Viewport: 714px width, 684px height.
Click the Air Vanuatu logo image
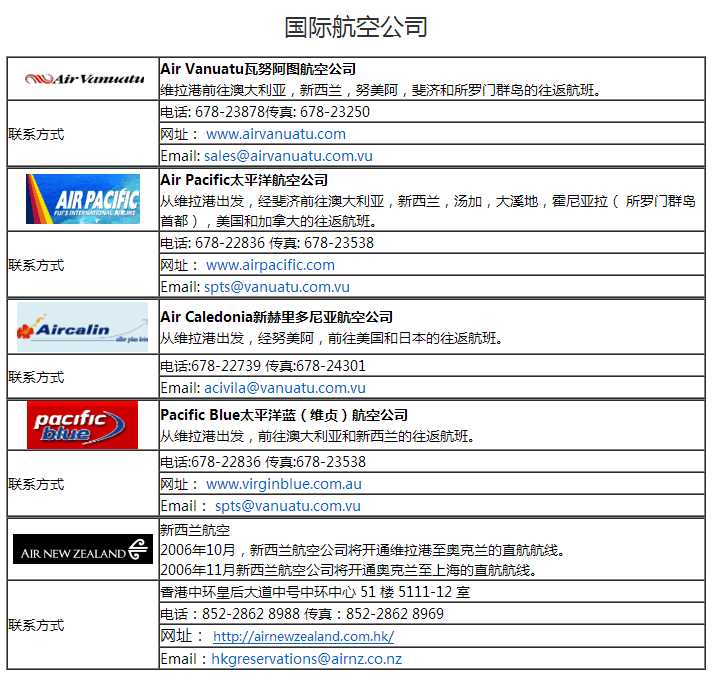85,79
